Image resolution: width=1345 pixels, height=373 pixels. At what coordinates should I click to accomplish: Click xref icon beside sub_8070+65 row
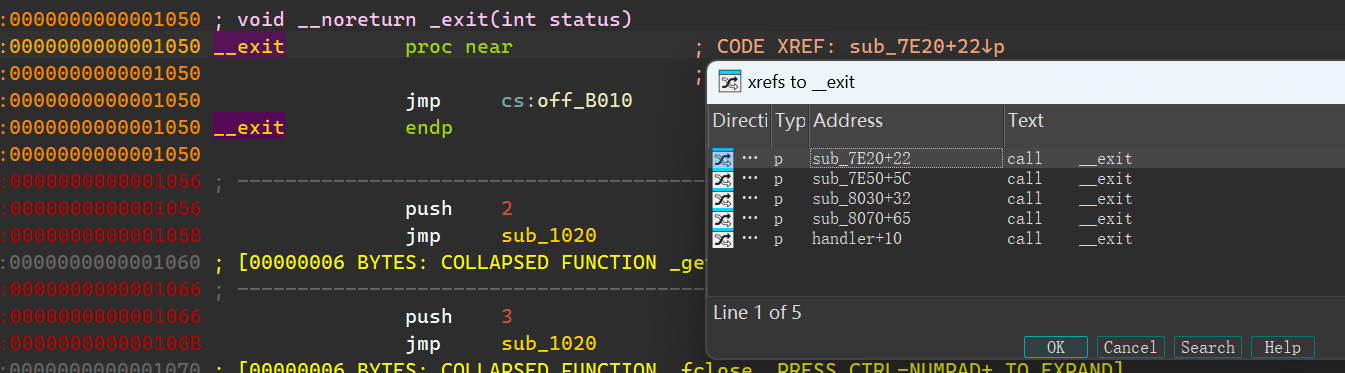point(722,218)
